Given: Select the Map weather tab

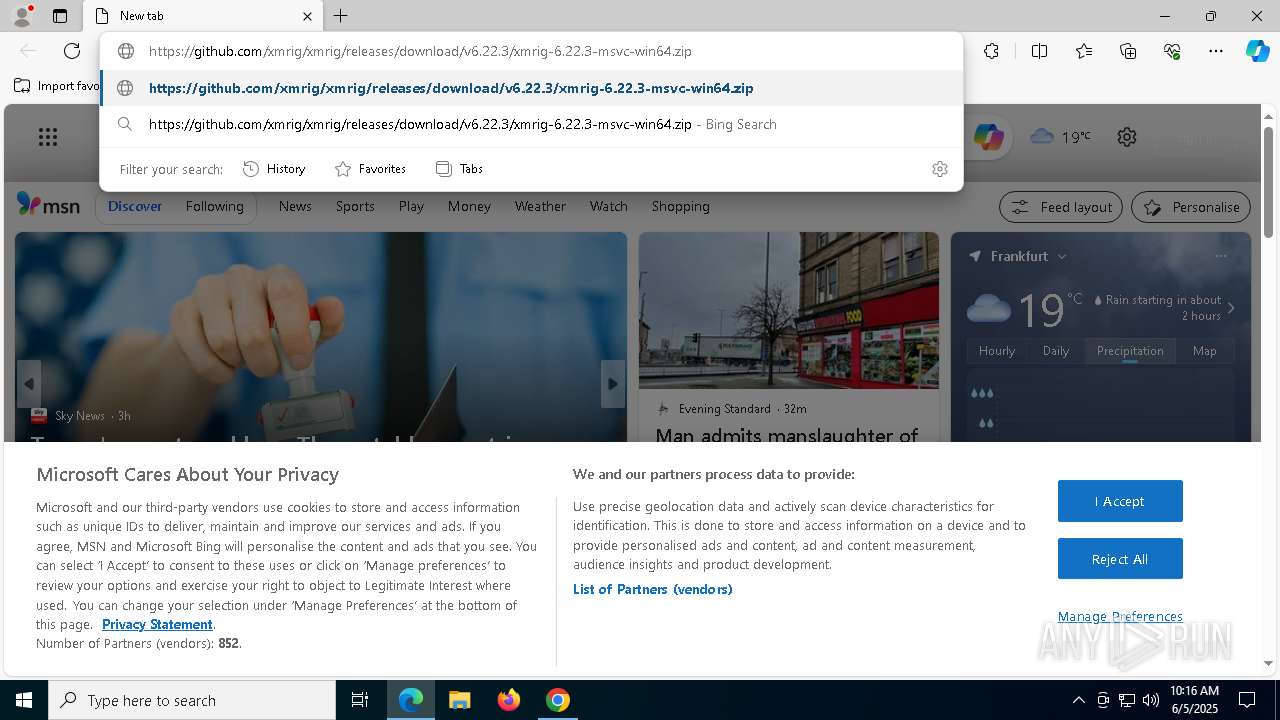Looking at the screenshot, I should pos(1205,351).
